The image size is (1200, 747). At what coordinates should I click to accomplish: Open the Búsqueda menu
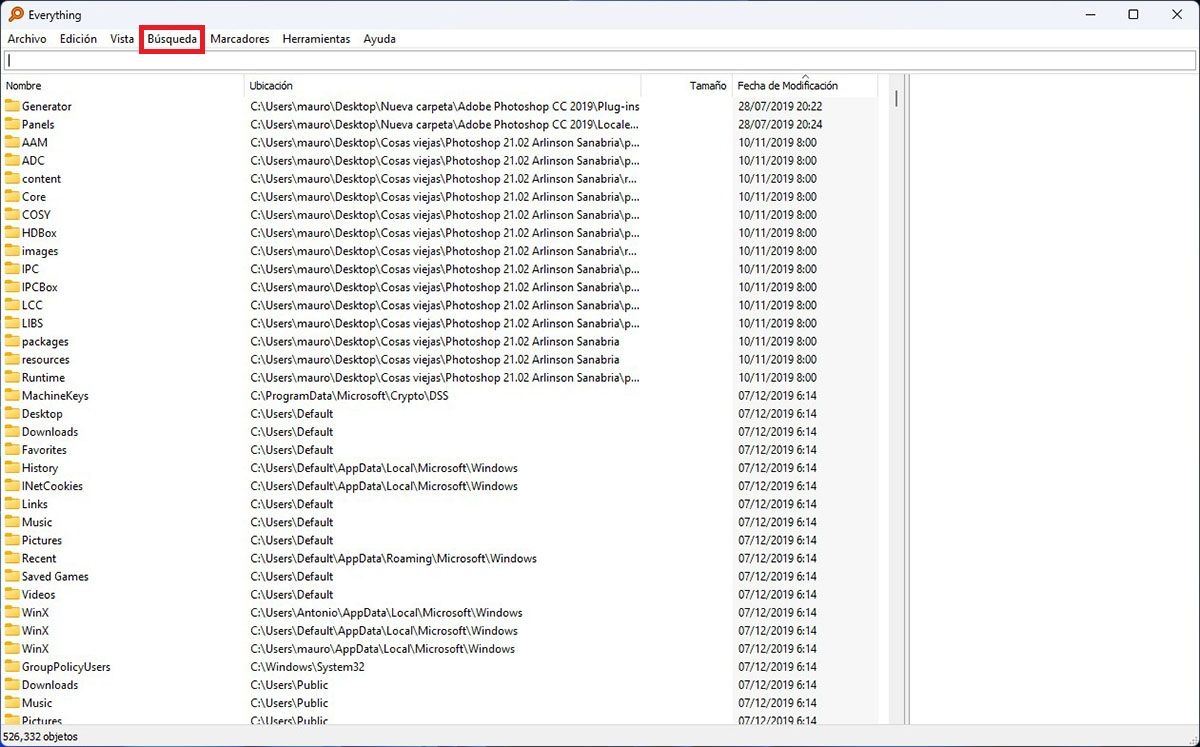click(172, 39)
